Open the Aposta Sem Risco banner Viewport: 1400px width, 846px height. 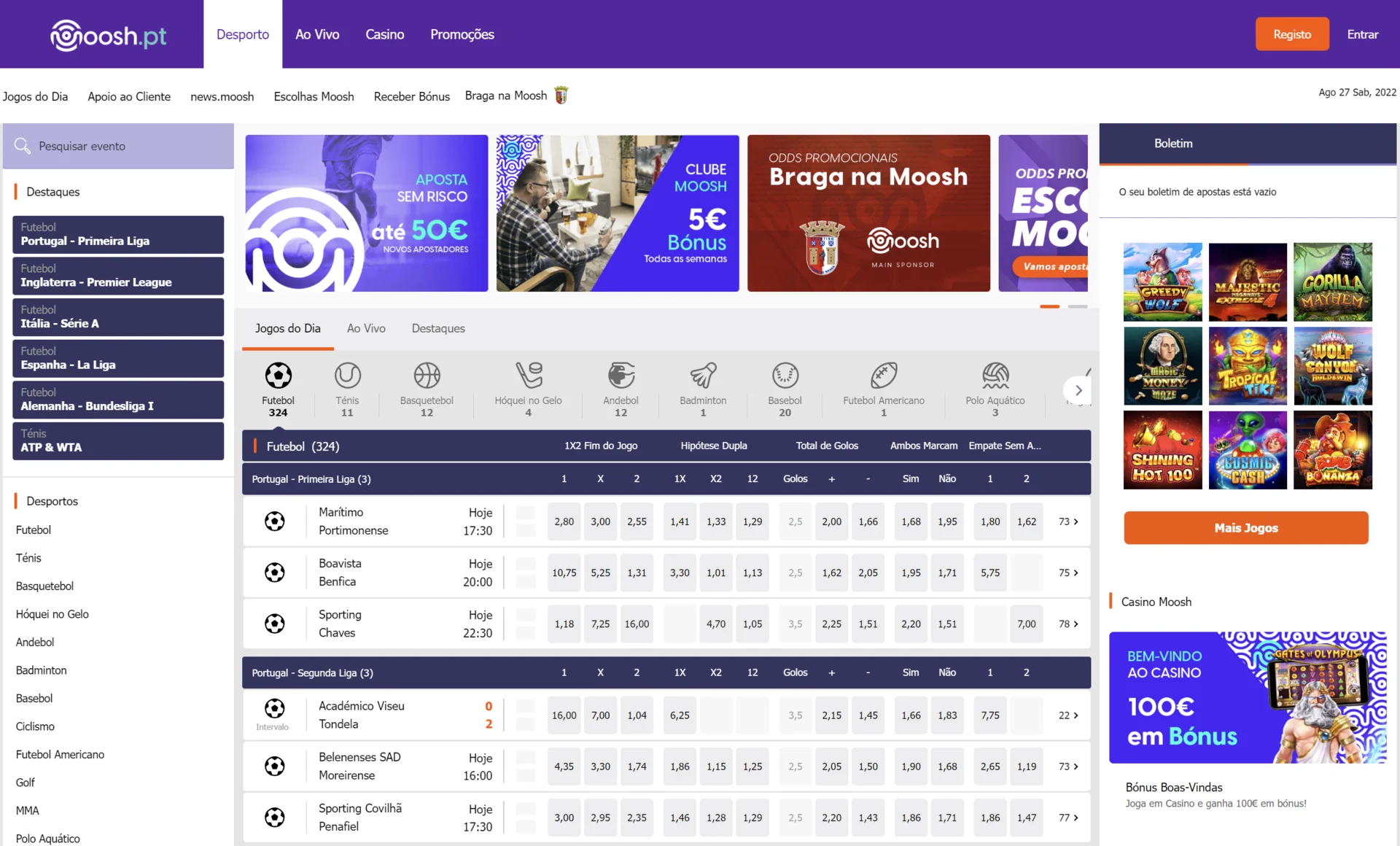367,213
